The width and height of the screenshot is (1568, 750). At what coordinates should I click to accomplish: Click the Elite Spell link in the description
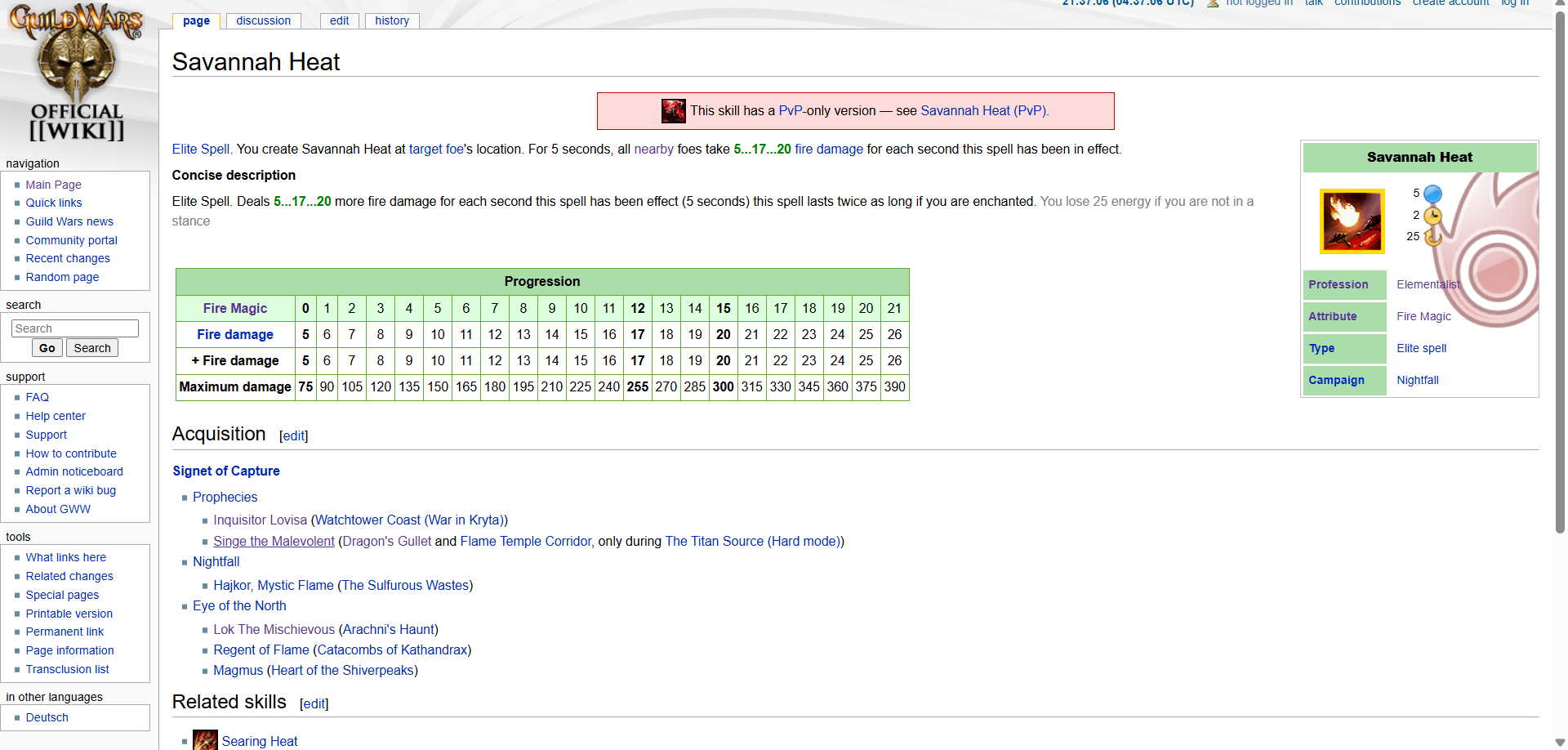click(201, 150)
